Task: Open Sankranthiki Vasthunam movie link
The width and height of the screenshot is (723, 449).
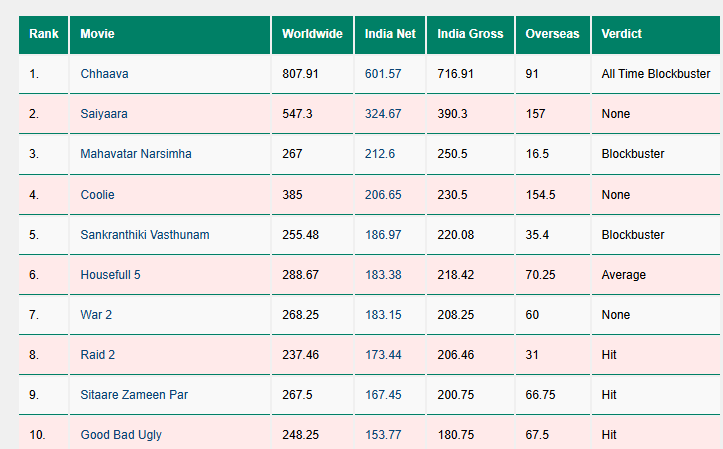Action: tap(145, 235)
